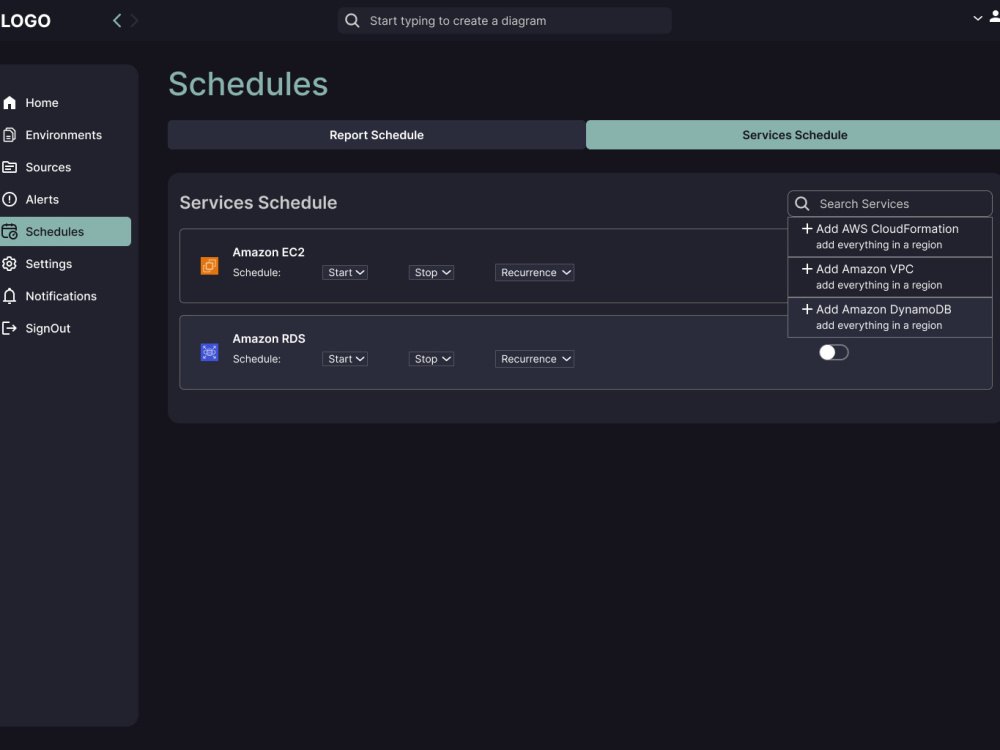Open Sources in the sidebar
Screen dimensions: 1000x750
(66, 167)
